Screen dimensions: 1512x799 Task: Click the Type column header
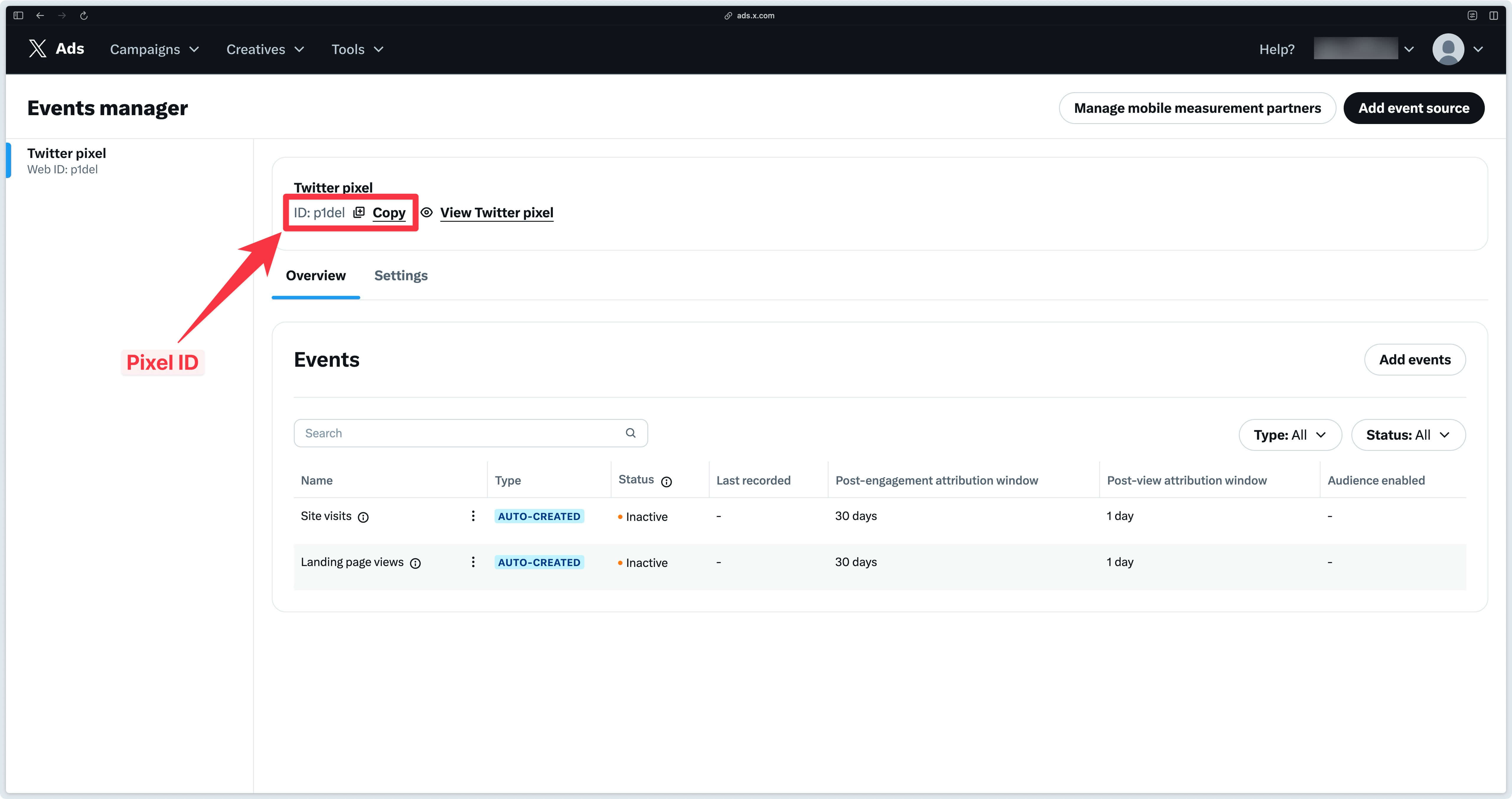(x=508, y=480)
